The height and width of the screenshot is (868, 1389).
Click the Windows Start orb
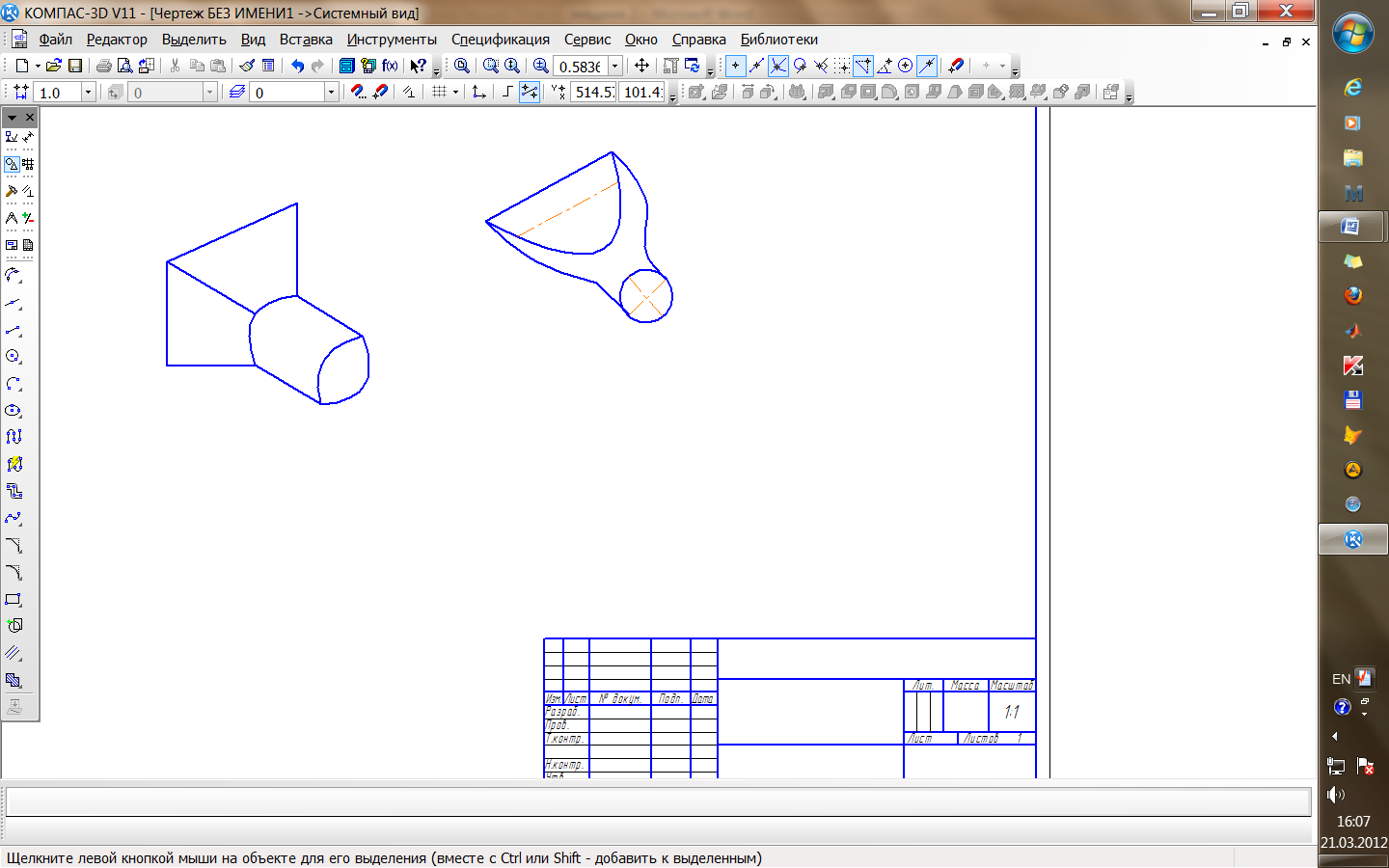(1353, 35)
